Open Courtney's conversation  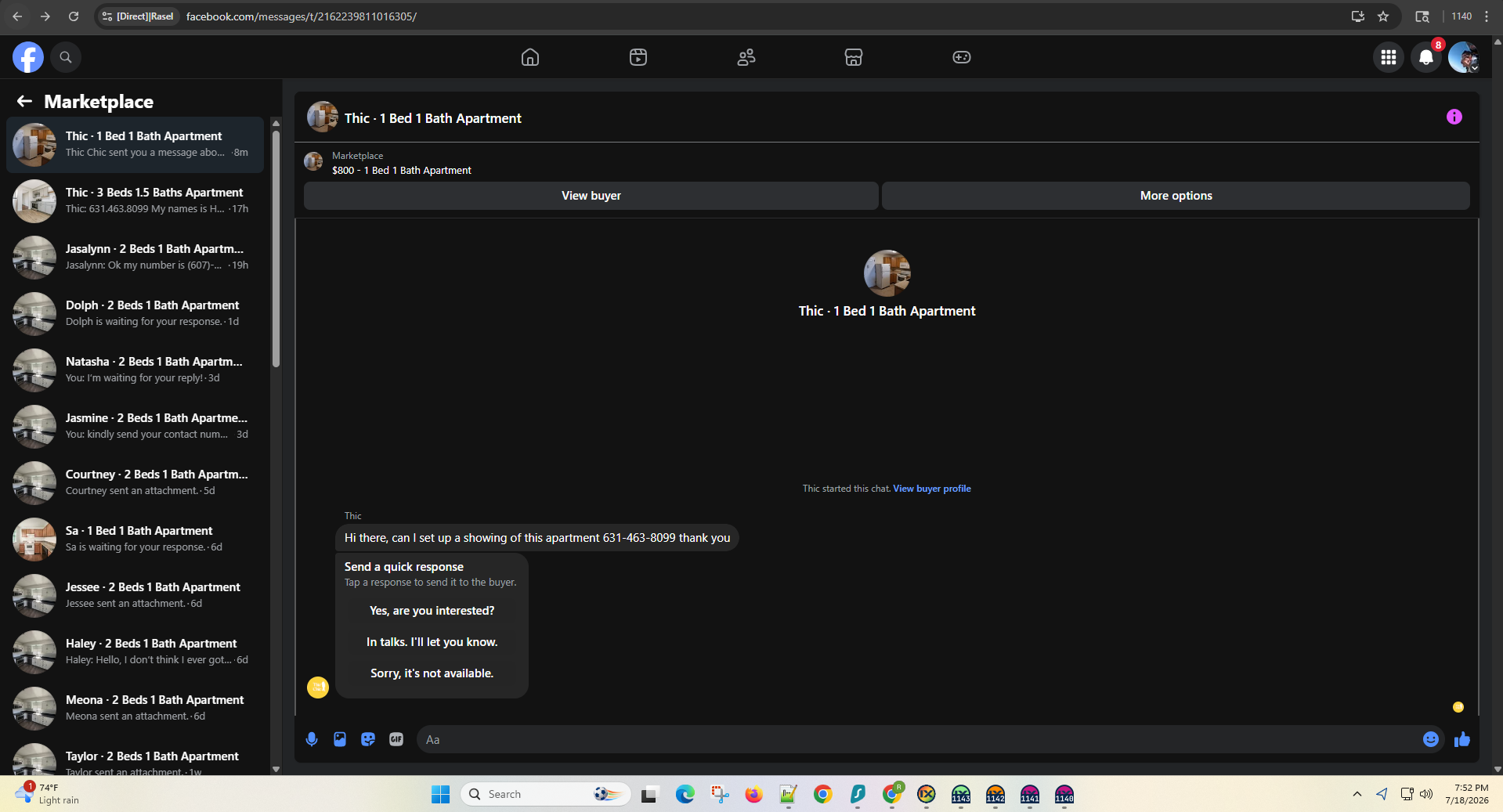(135, 483)
